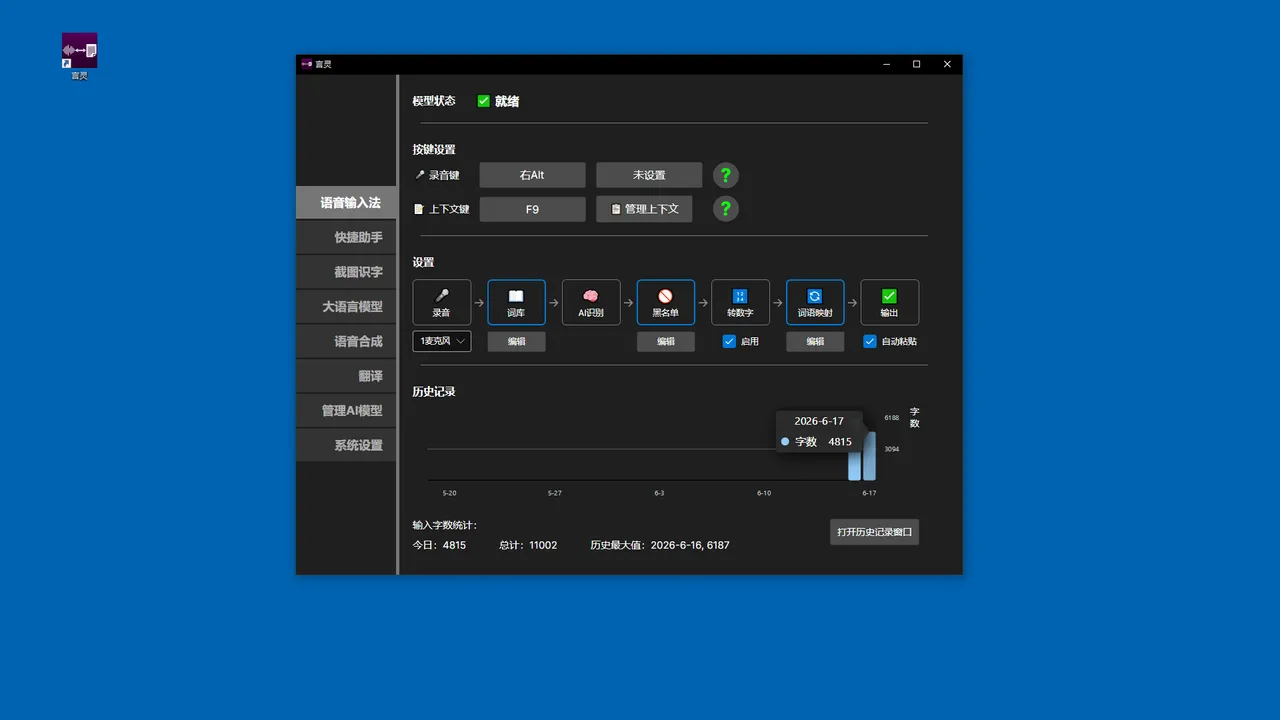Click the 总计：11002 statistic text

tap(528, 545)
